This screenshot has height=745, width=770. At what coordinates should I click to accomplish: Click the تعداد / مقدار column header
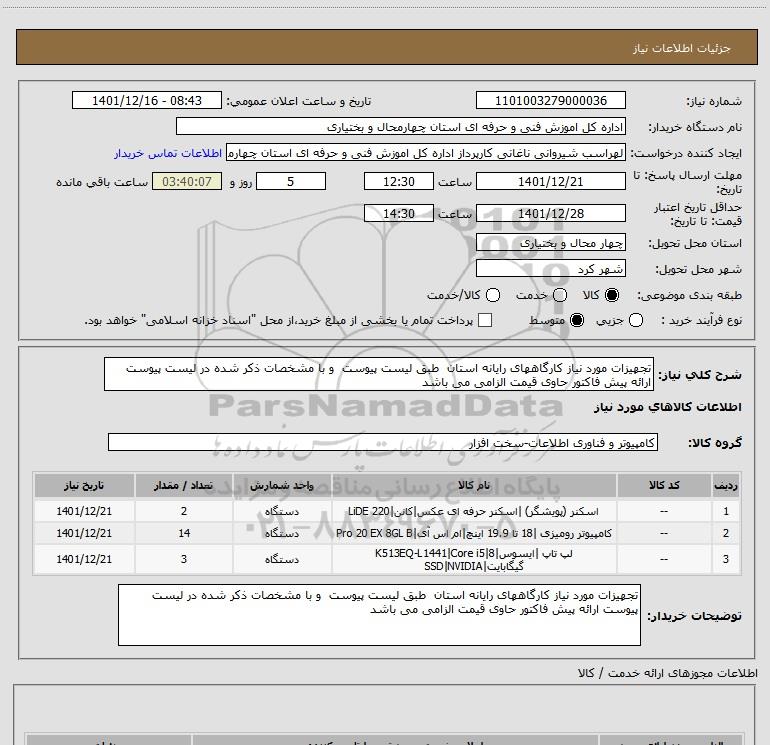(184, 485)
